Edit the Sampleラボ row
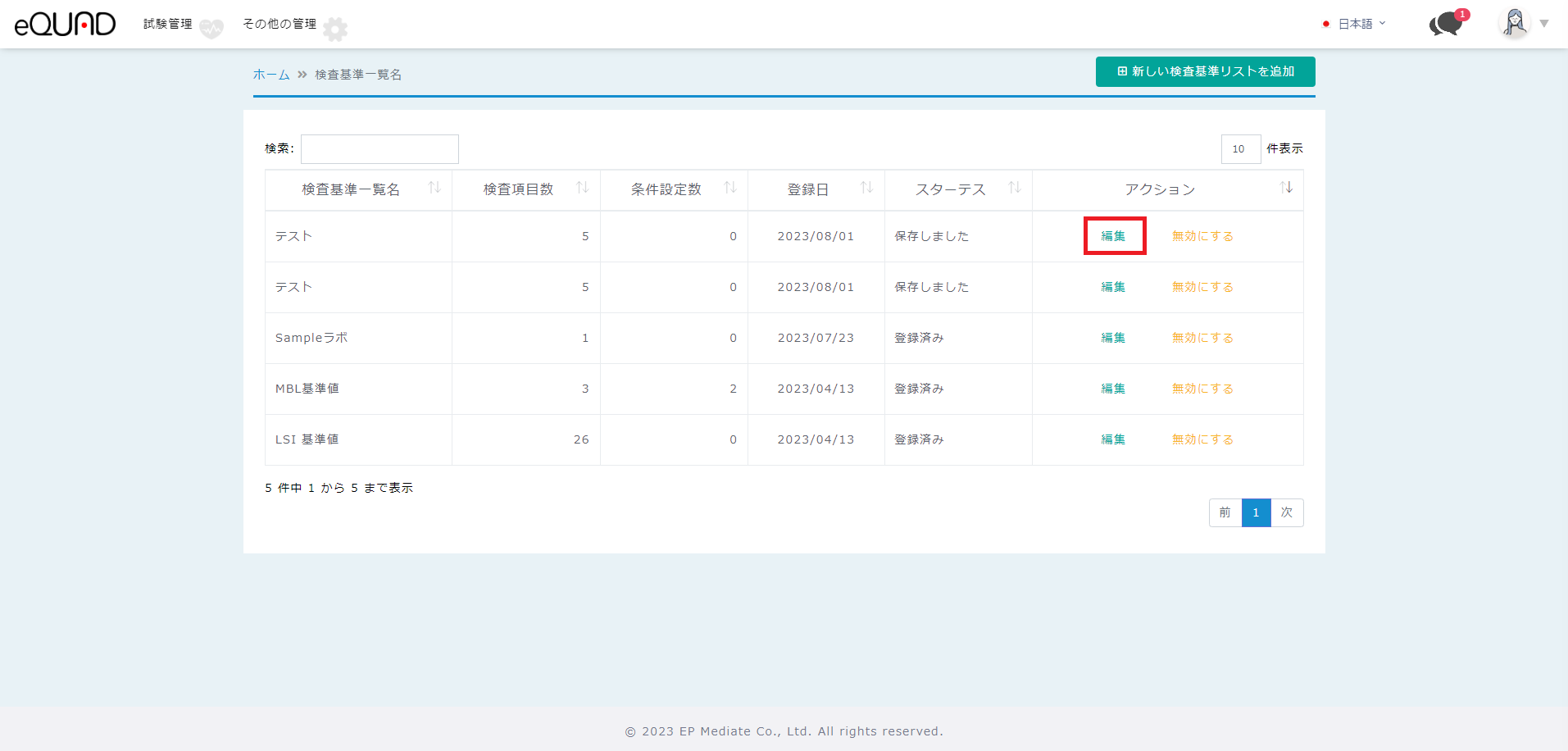 pyautogui.click(x=1112, y=338)
